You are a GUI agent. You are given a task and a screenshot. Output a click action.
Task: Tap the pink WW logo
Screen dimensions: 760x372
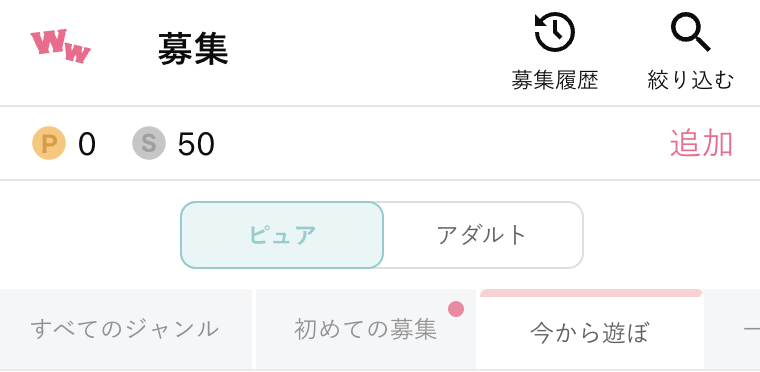coord(61,46)
